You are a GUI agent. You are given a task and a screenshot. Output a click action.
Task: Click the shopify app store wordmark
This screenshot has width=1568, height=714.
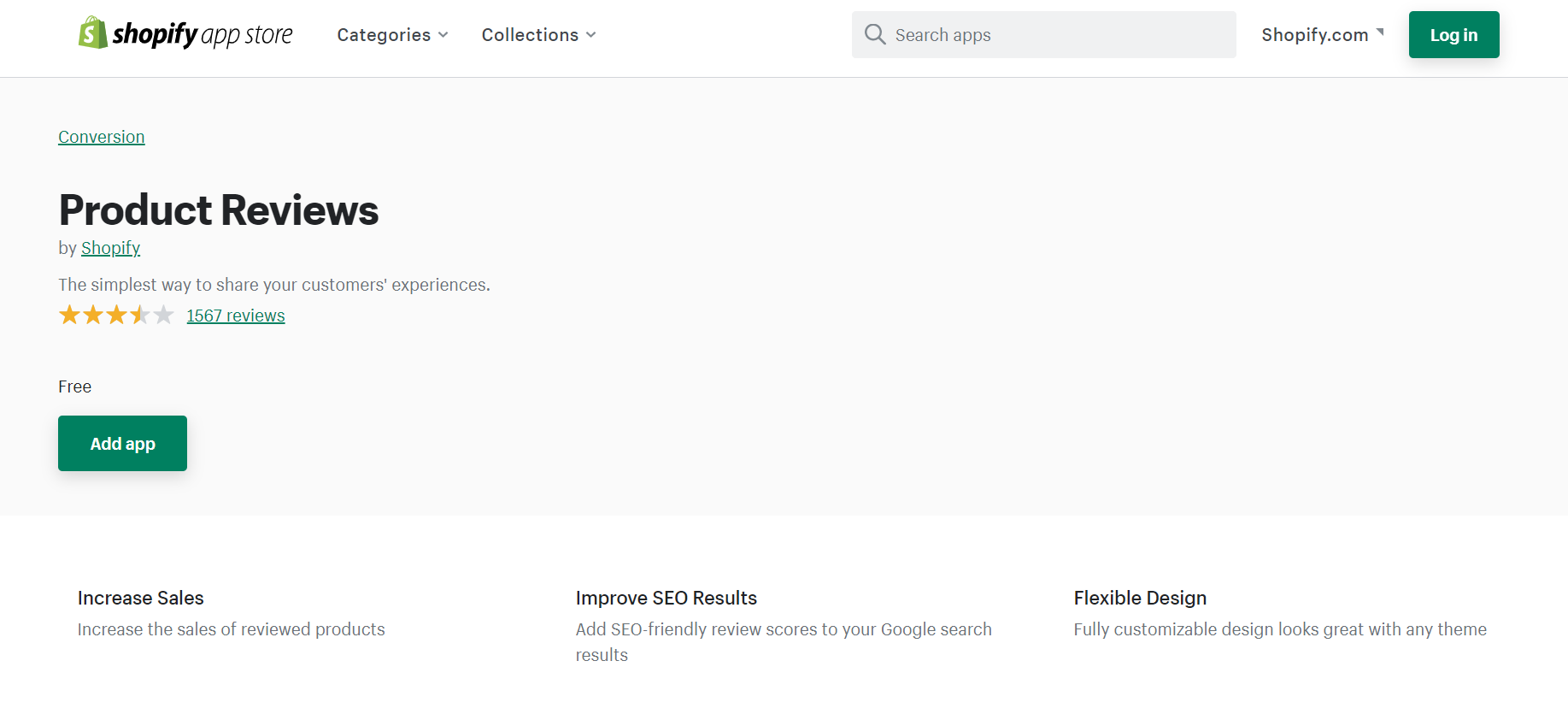tap(203, 34)
